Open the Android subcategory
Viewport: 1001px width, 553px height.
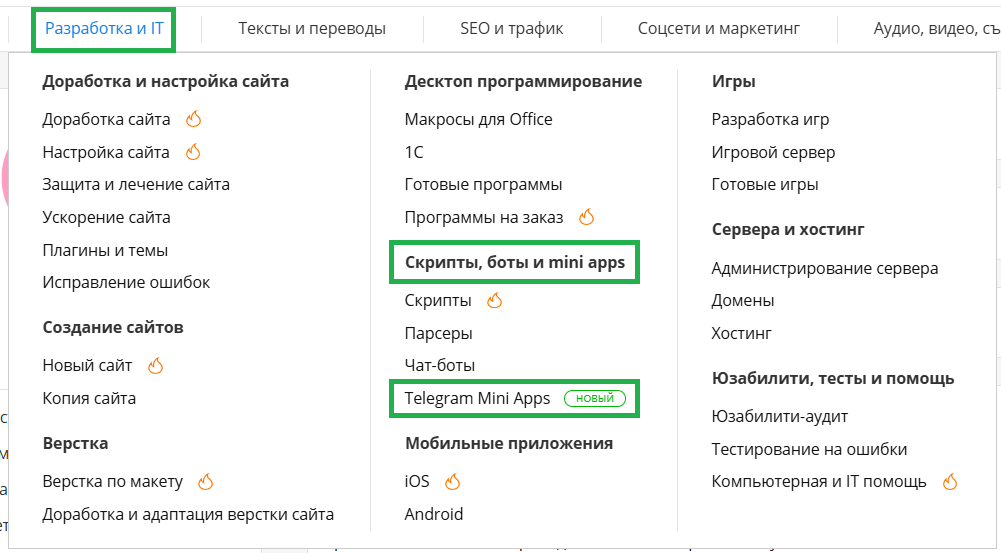[433, 514]
